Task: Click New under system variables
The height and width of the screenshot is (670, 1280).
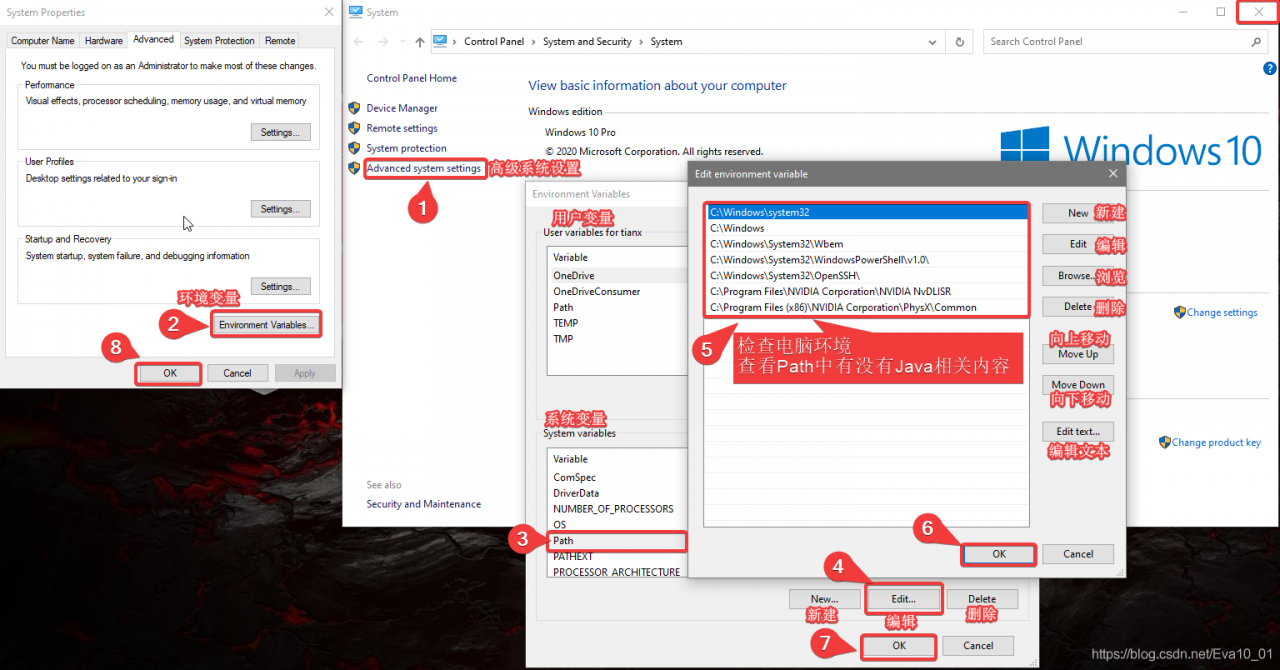Action: point(825,599)
